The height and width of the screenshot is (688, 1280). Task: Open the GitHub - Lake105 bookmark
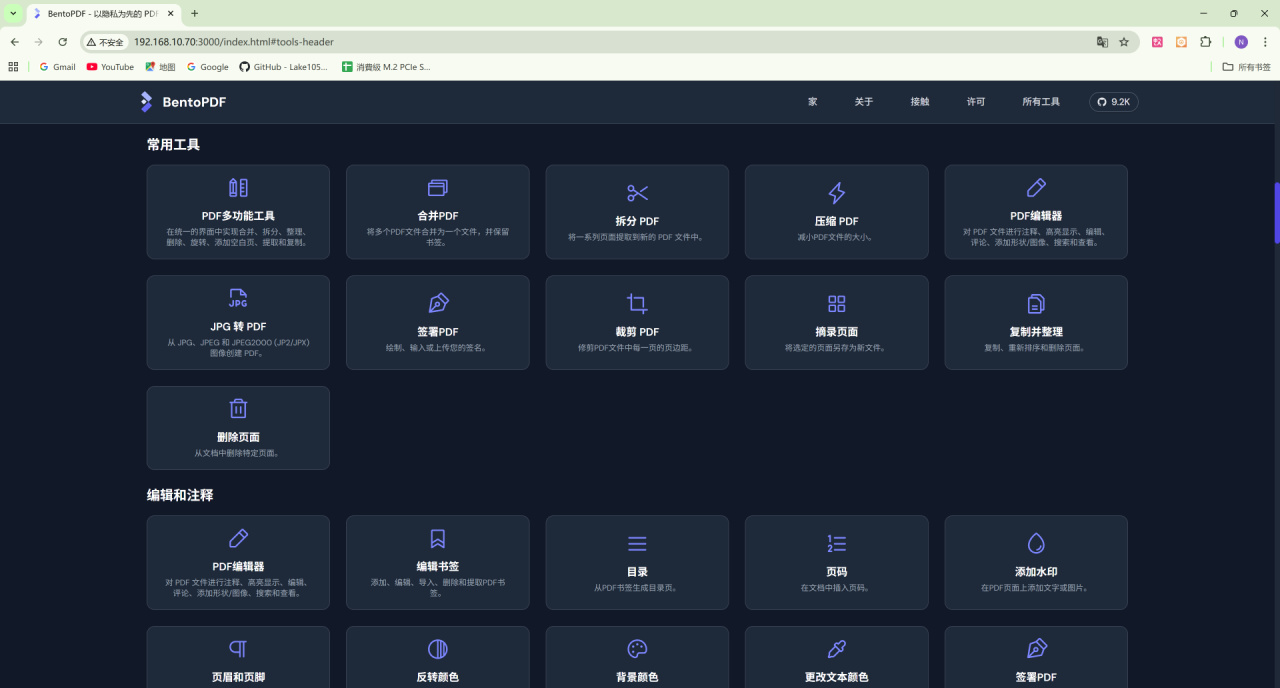[x=283, y=67]
